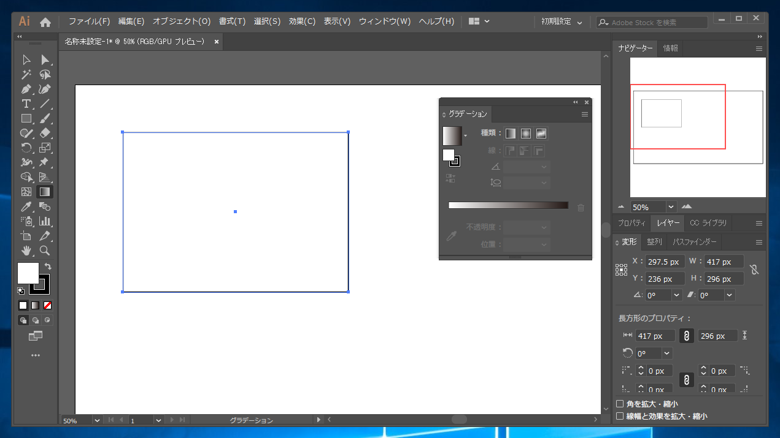Switch to the パスファインダー tab
This screenshot has height=438, width=780.
click(694, 242)
